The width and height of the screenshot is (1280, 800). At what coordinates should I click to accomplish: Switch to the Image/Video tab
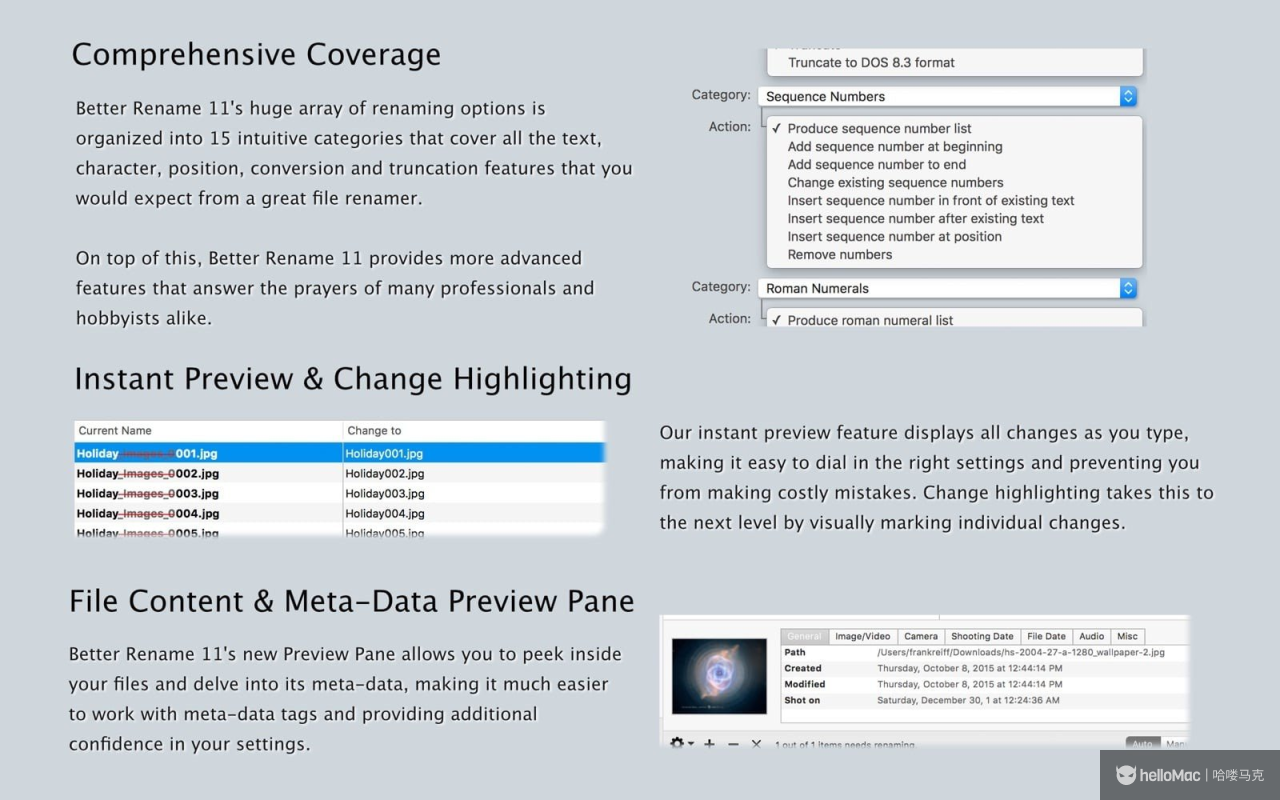coord(862,636)
